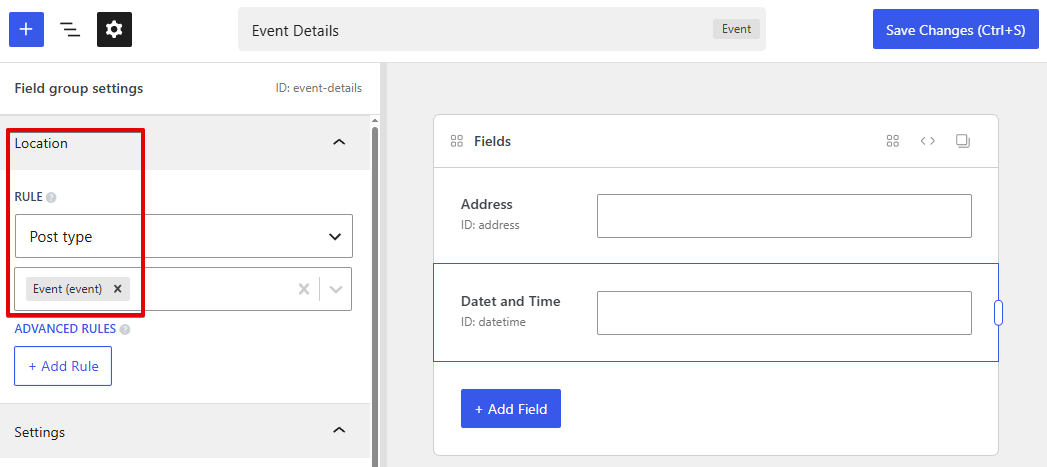Click the ID: address text
The image size is (1047, 467).
click(490, 225)
